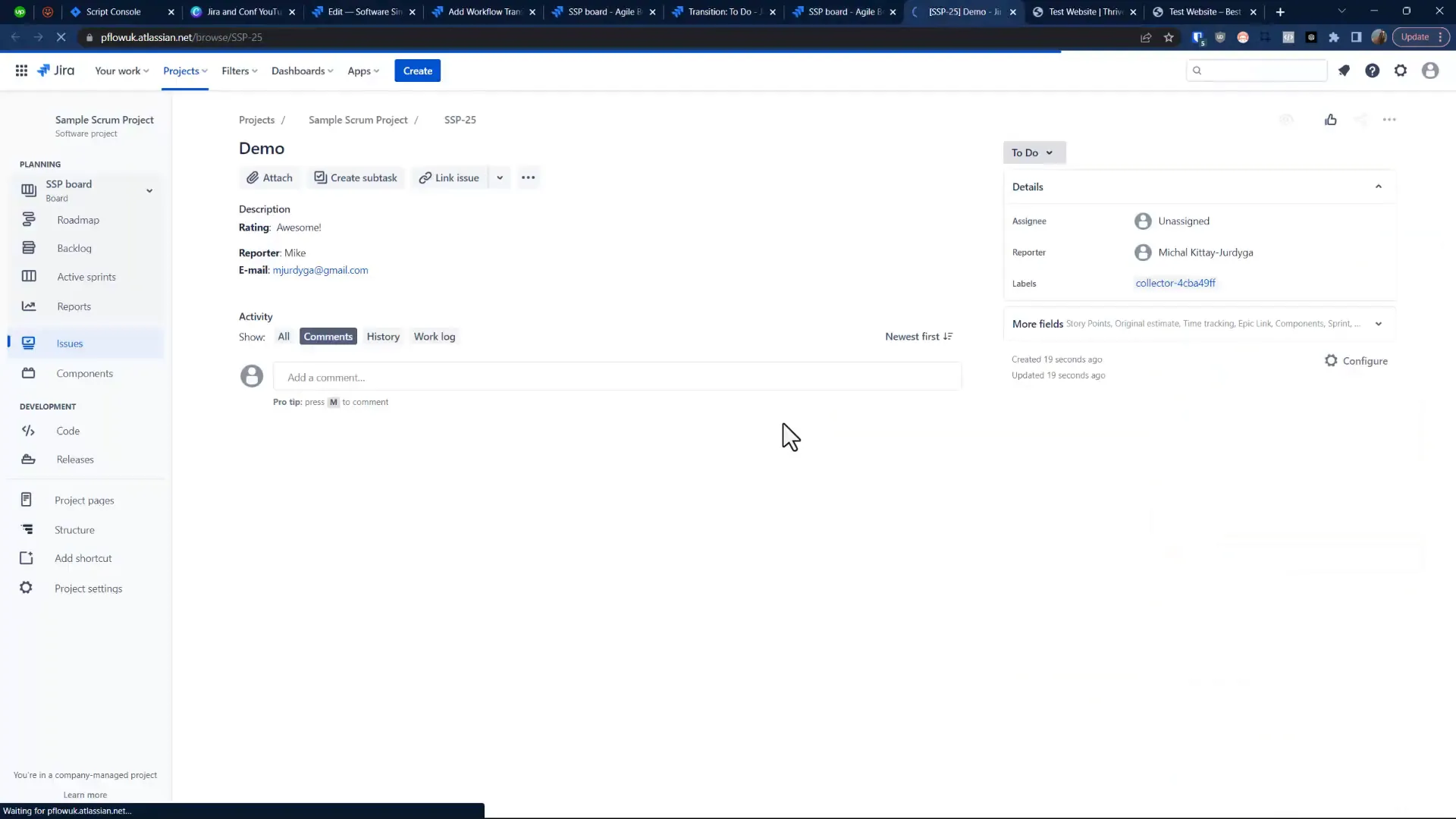
Task: Collapse the Details panel chevron
Action: coord(1379,187)
